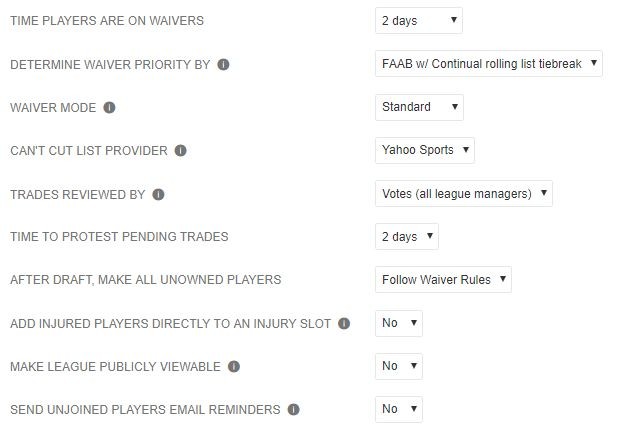This screenshot has width=622, height=436.
Task: Click info icon for Add Injured Players setting
Action: coord(344,324)
